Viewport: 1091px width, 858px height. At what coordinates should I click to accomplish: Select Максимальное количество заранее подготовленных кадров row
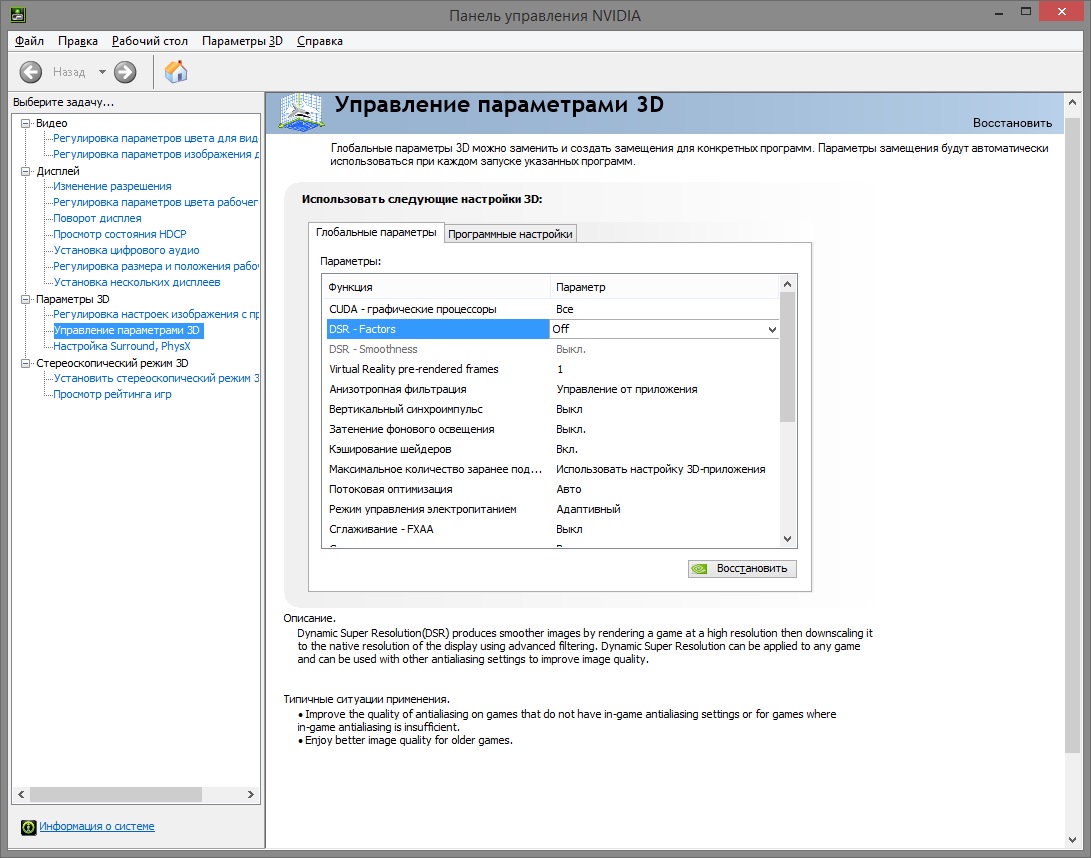click(552, 470)
